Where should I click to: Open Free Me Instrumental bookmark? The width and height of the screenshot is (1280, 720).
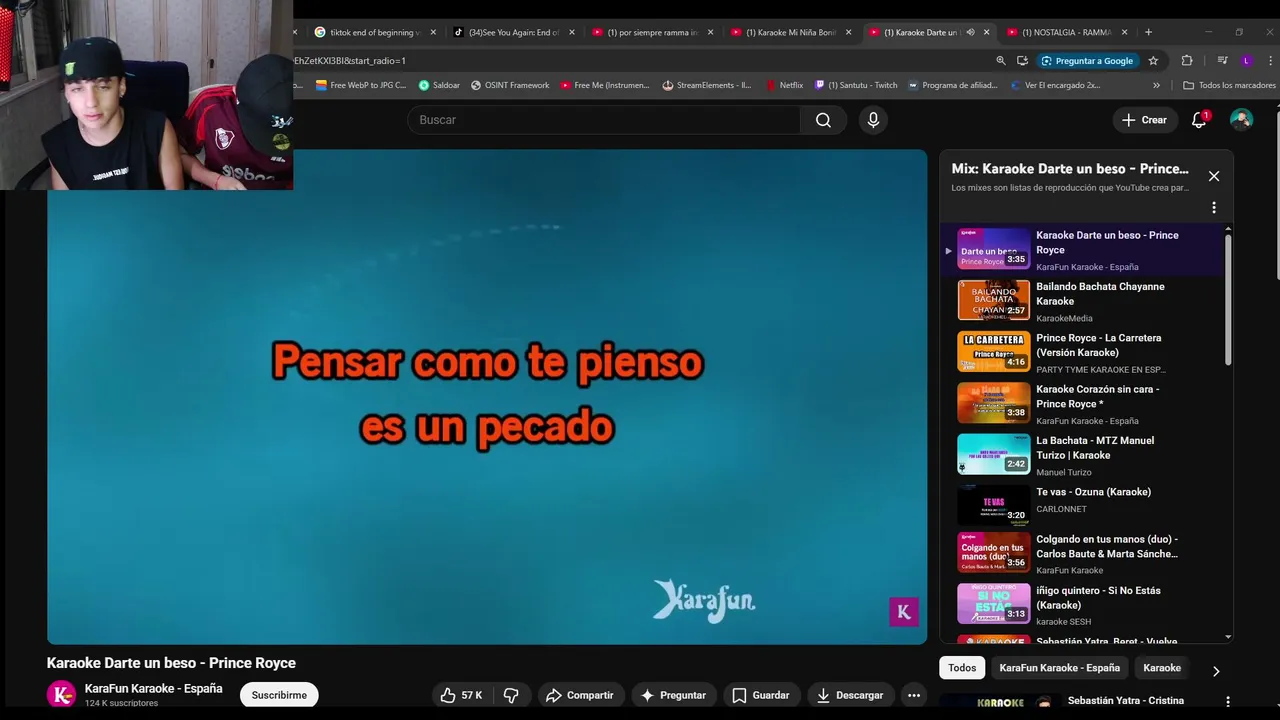[605, 85]
